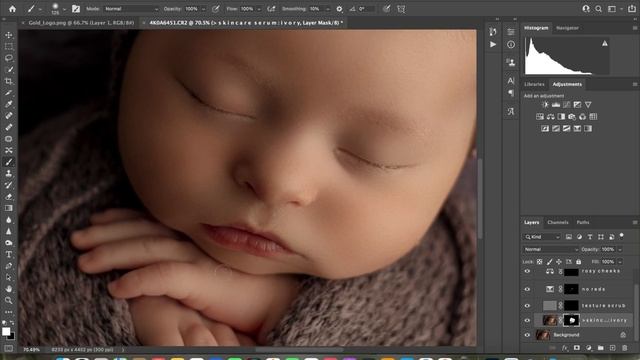The height and width of the screenshot is (360, 640).
Task: Add a Color Balance adjustment
Action: (x=551, y=117)
